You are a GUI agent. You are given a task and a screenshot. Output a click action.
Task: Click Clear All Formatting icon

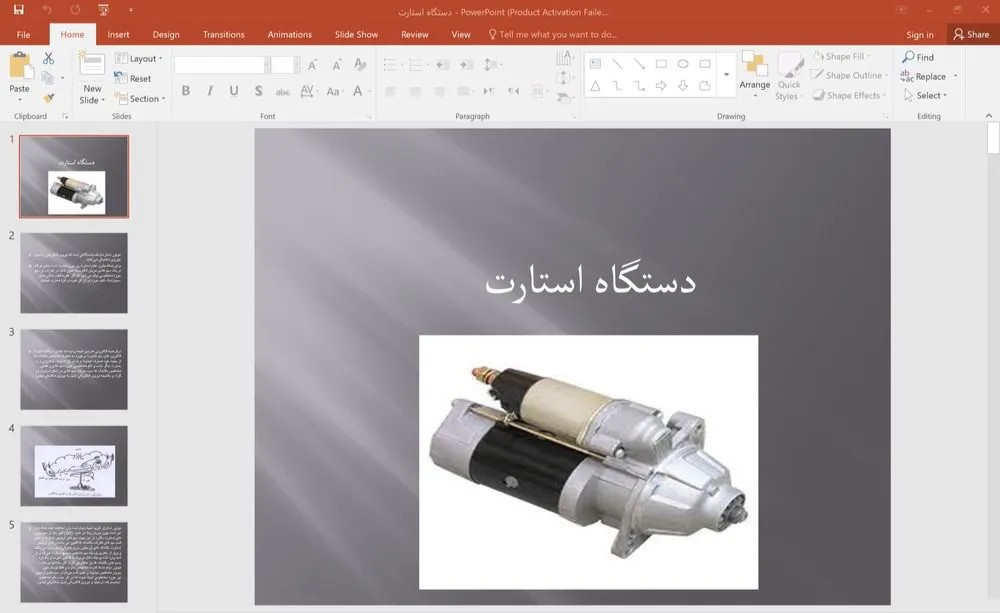(x=360, y=64)
